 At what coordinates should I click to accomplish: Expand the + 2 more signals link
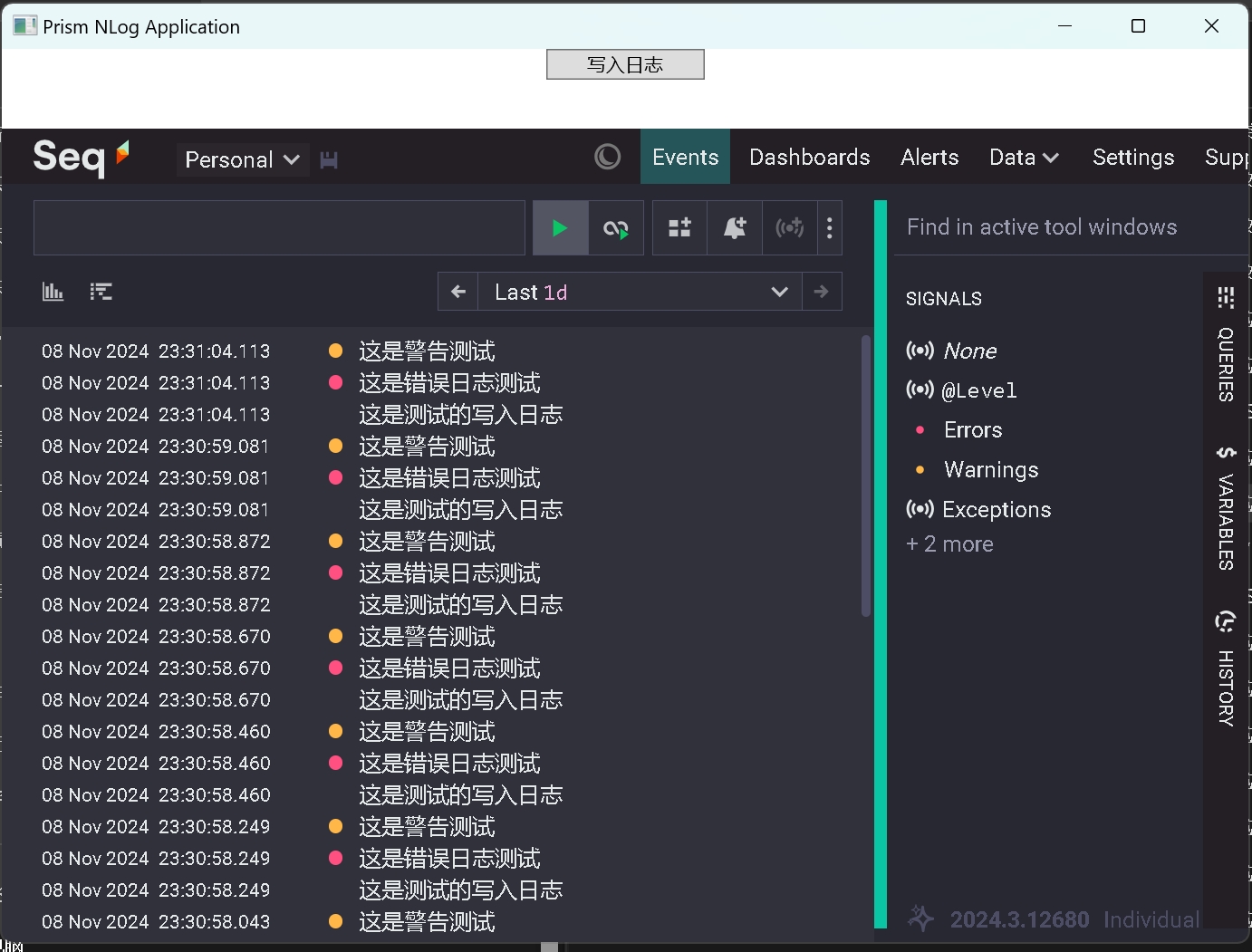point(949,544)
